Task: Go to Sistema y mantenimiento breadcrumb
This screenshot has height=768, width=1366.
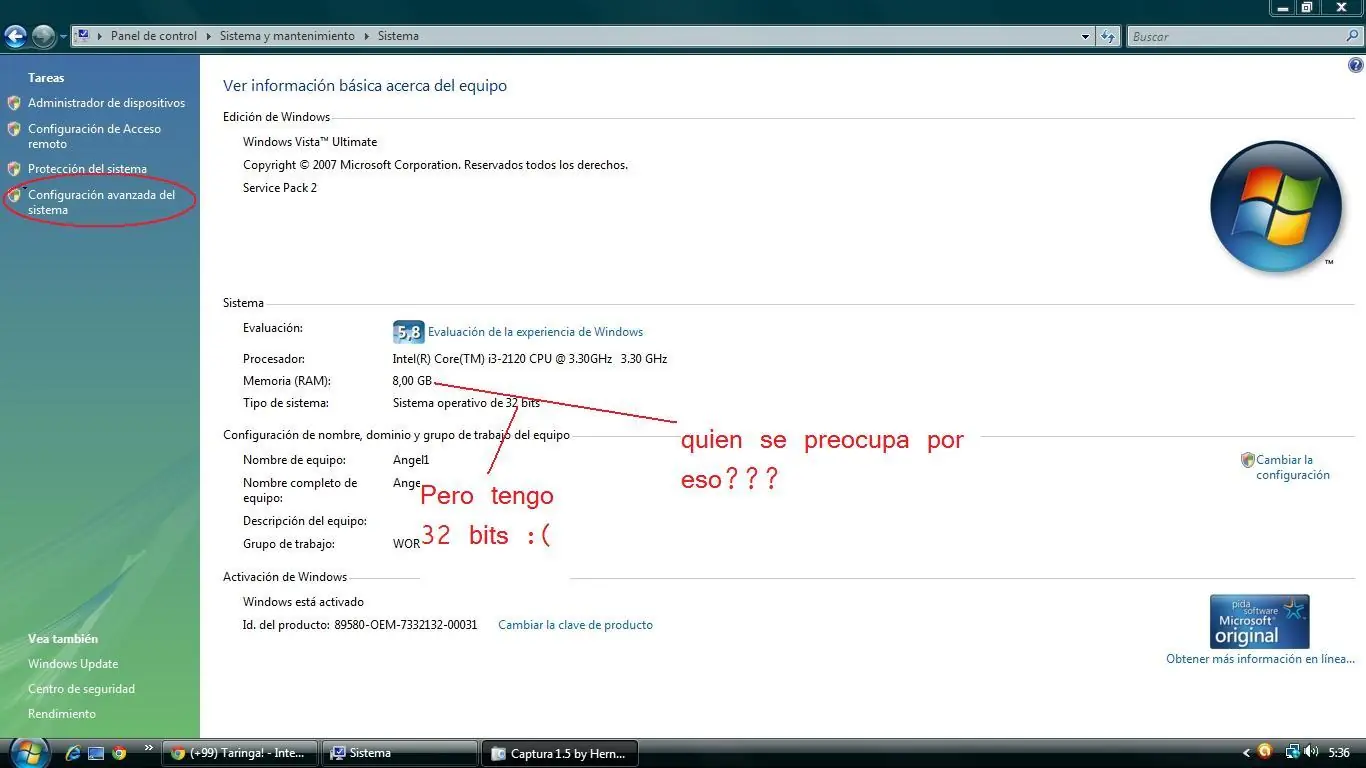Action: coord(286,35)
